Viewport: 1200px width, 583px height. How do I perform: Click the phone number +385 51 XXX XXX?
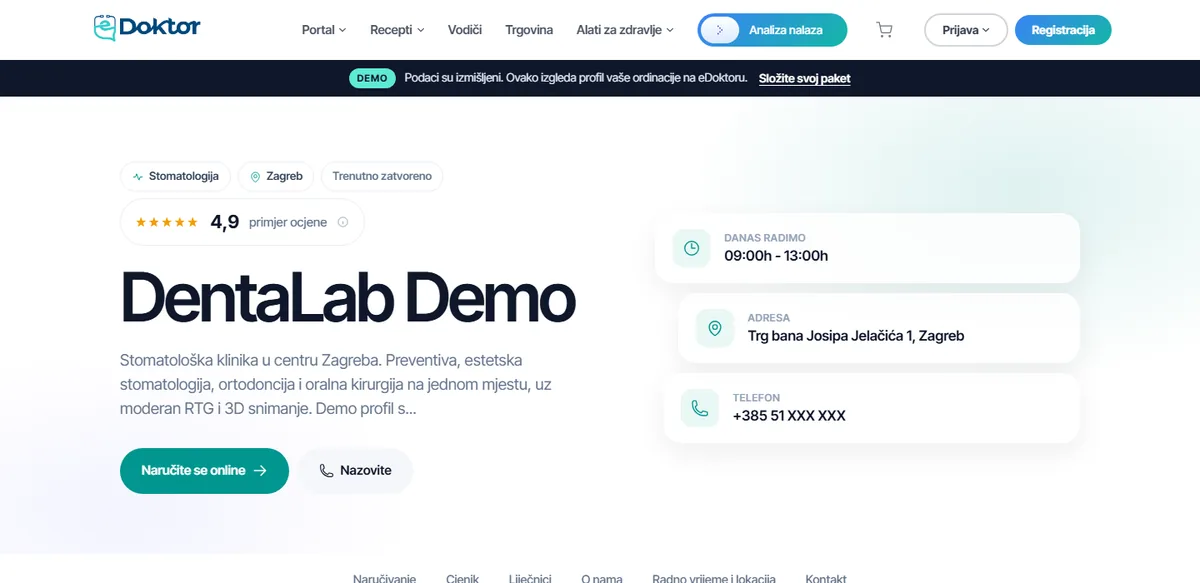[789, 416]
